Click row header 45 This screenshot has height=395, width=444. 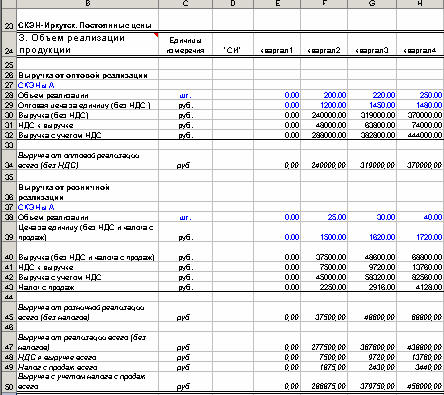pyautogui.click(x=9, y=312)
